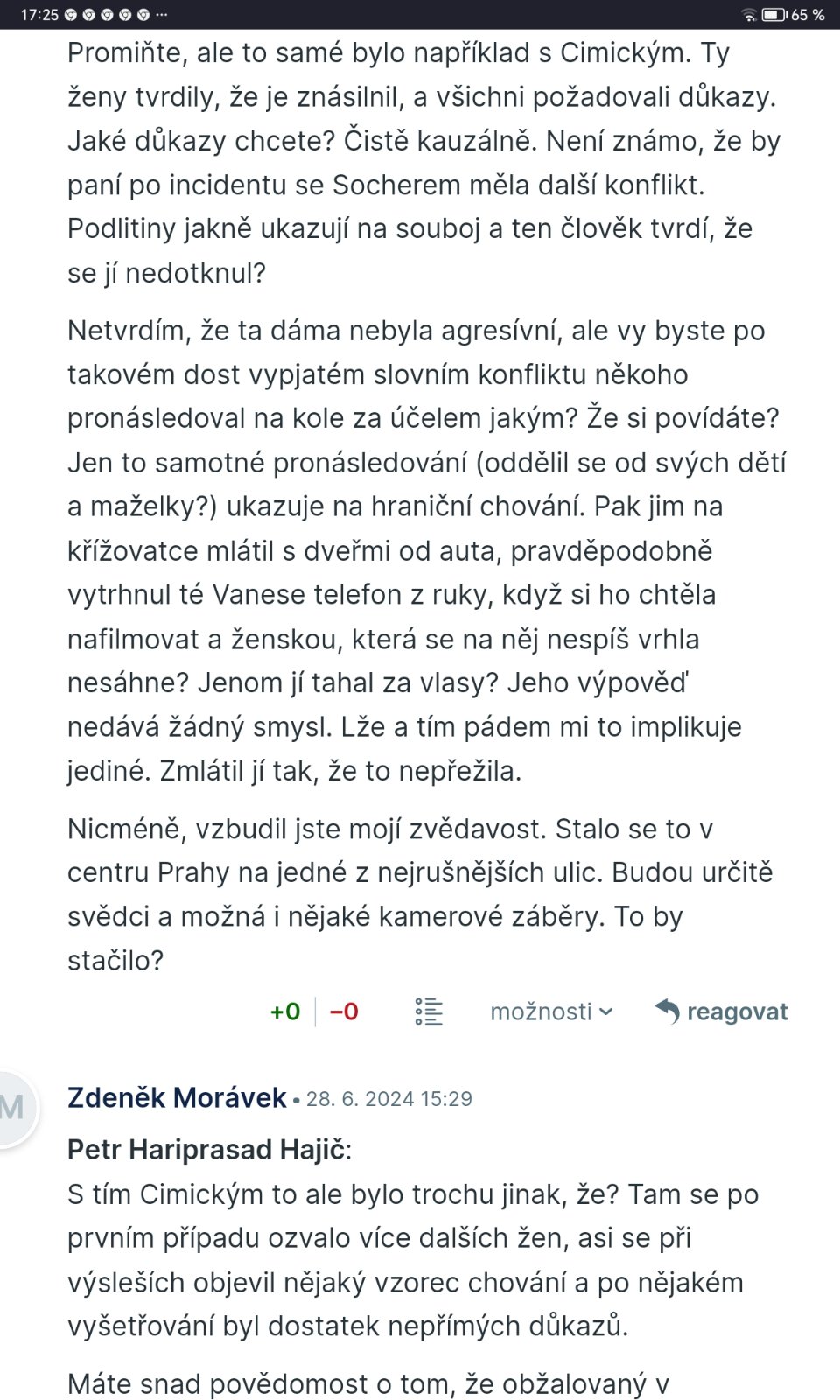The width and height of the screenshot is (840, 1400).
Task: Downvote the comment with the −0 button
Action: [x=344, y=1011]
